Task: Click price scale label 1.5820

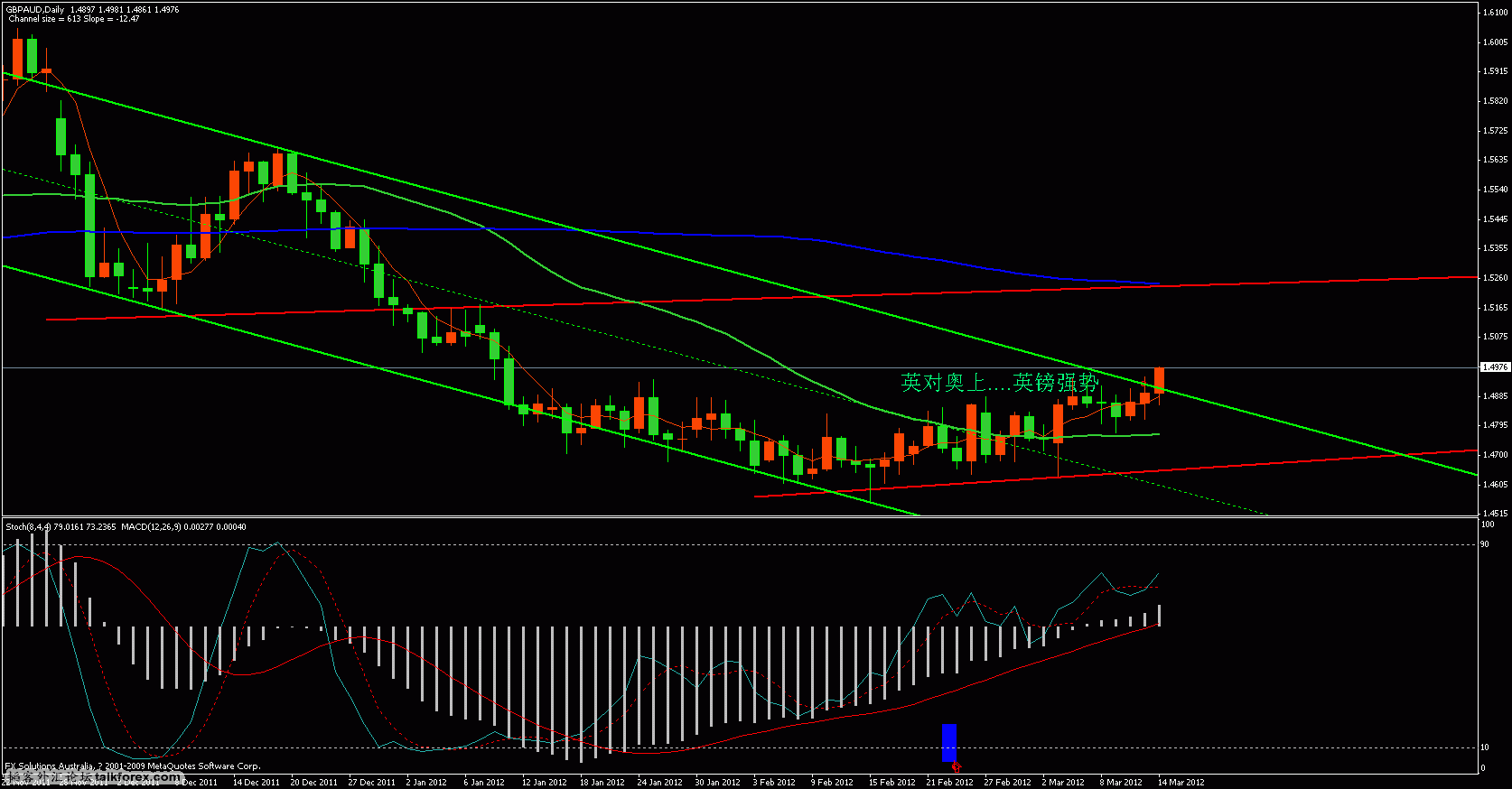Action: point(1496,101)
